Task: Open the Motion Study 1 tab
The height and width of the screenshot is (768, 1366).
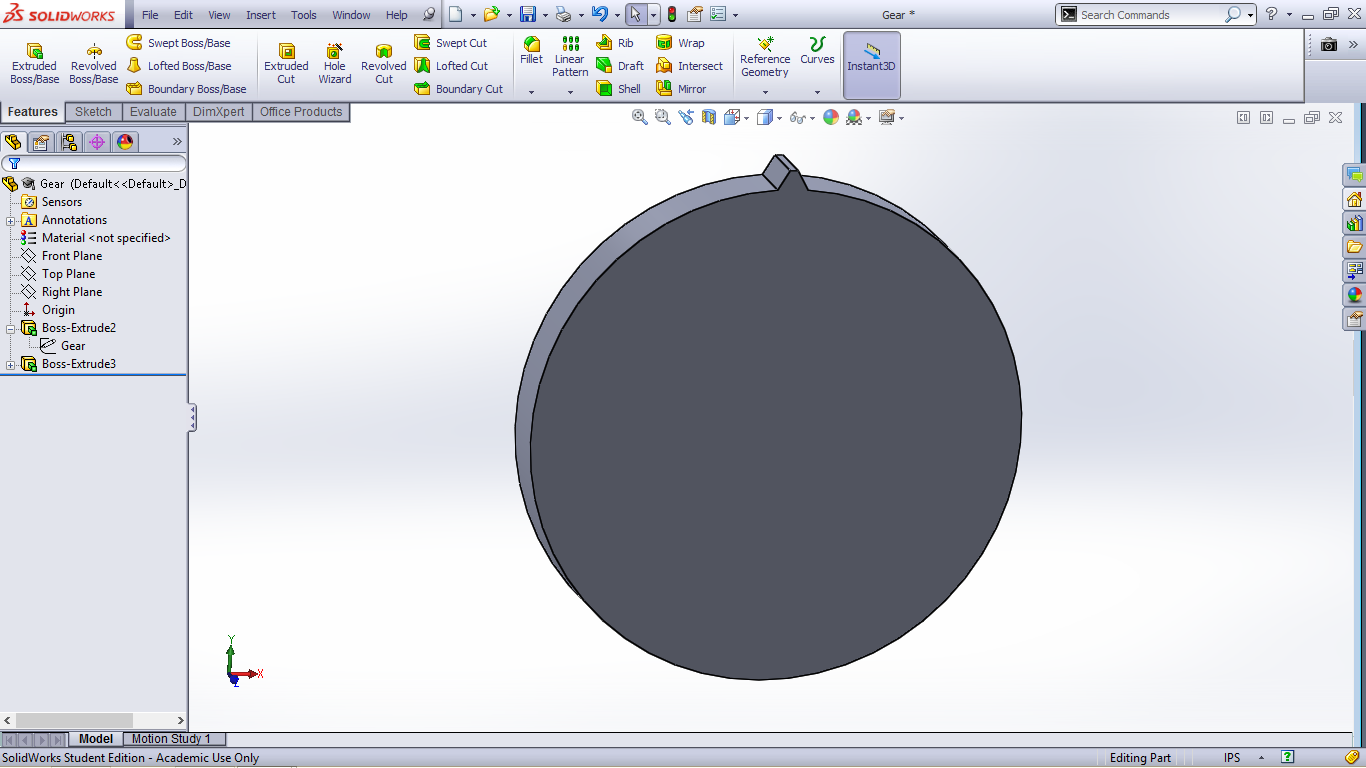Action: pyautogui.click(x=171, y=739)
